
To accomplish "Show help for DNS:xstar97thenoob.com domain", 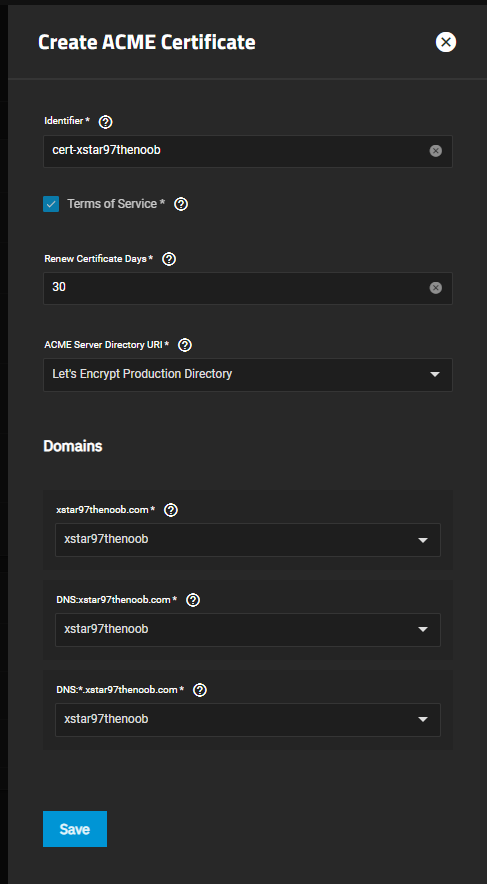I will click(x=193, y=600).
